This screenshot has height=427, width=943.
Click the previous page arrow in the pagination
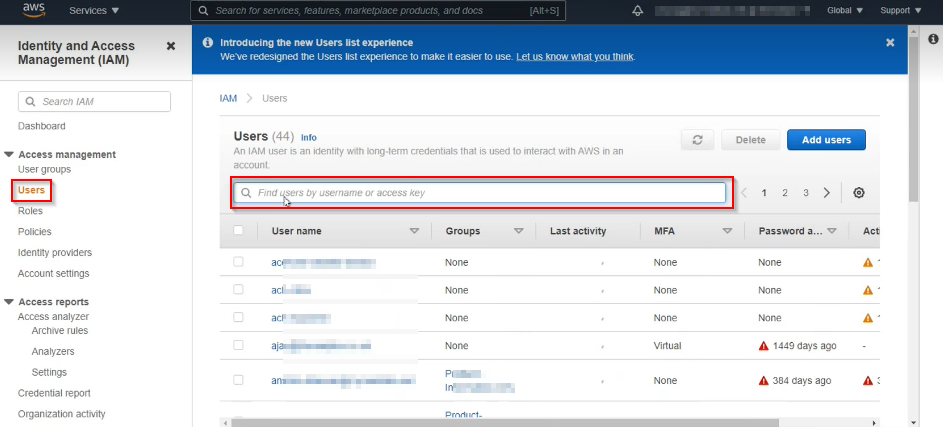click(x=745, y=193)
